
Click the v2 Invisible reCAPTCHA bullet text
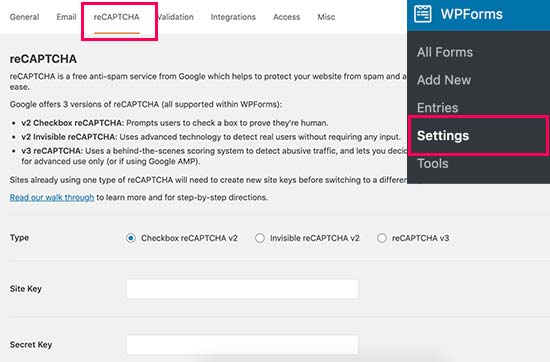pyautogui.click(x=211, y=137)
